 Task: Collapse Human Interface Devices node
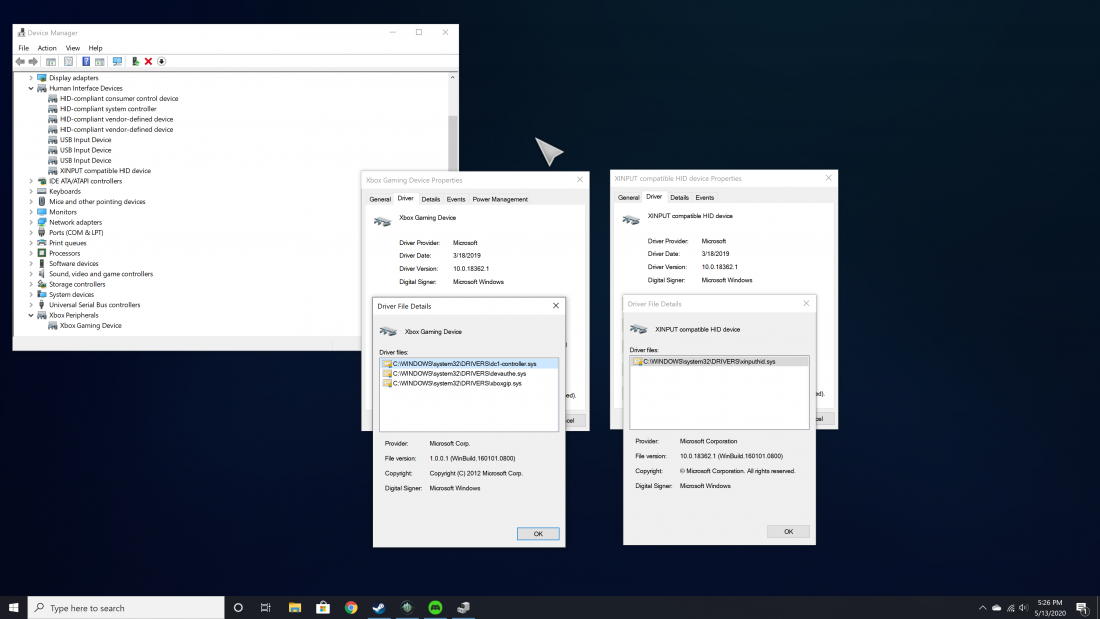click(x=31, y=88)
